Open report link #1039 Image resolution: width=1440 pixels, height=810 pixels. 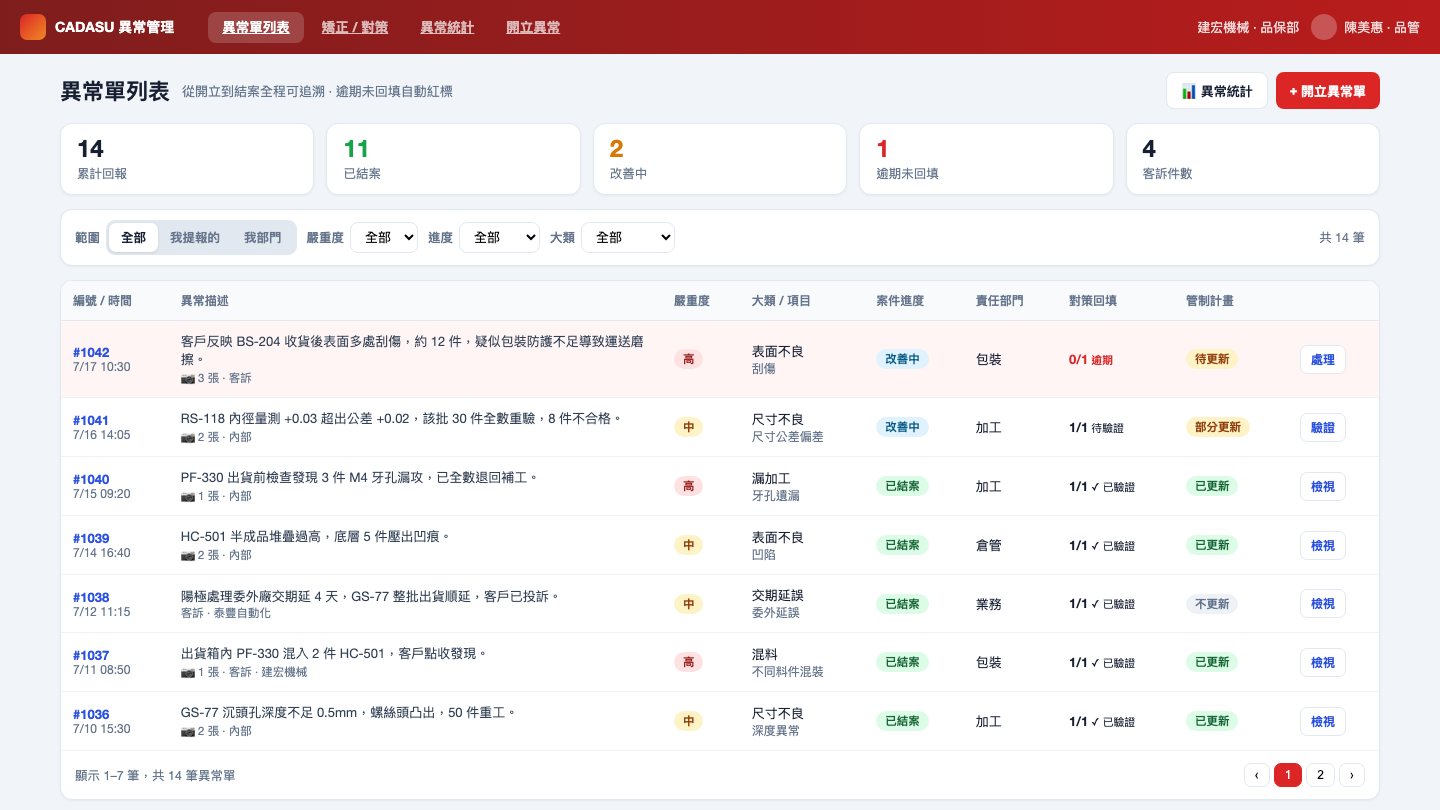pyautogui.click(x=91, y=538)
